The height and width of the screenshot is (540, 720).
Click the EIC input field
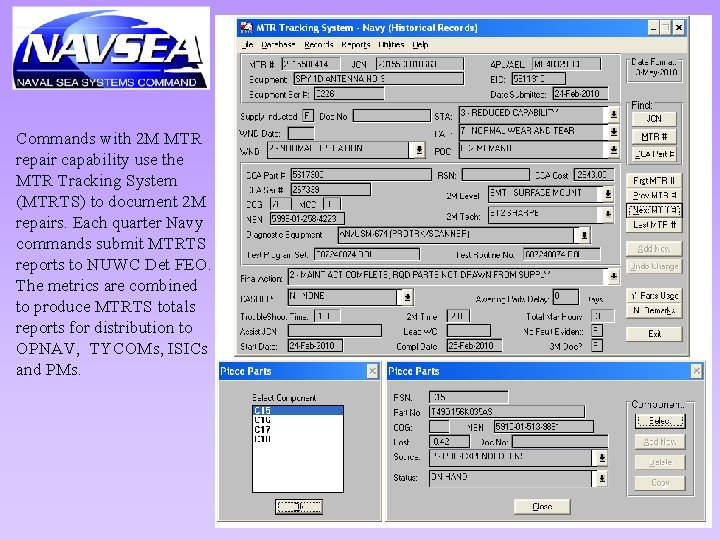[x=539, y=79]
